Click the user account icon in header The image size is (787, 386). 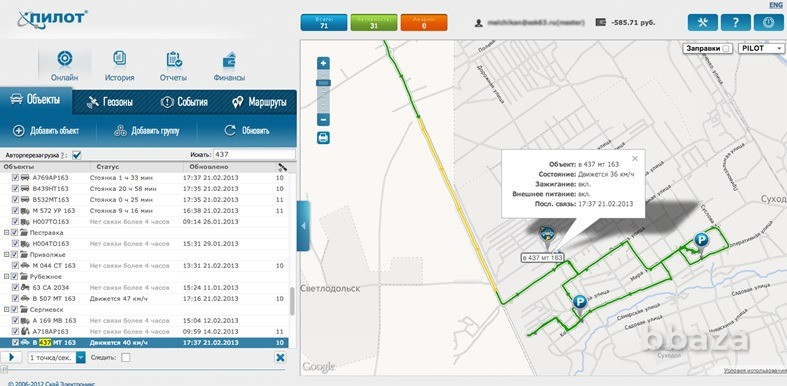tap(479, 23)
